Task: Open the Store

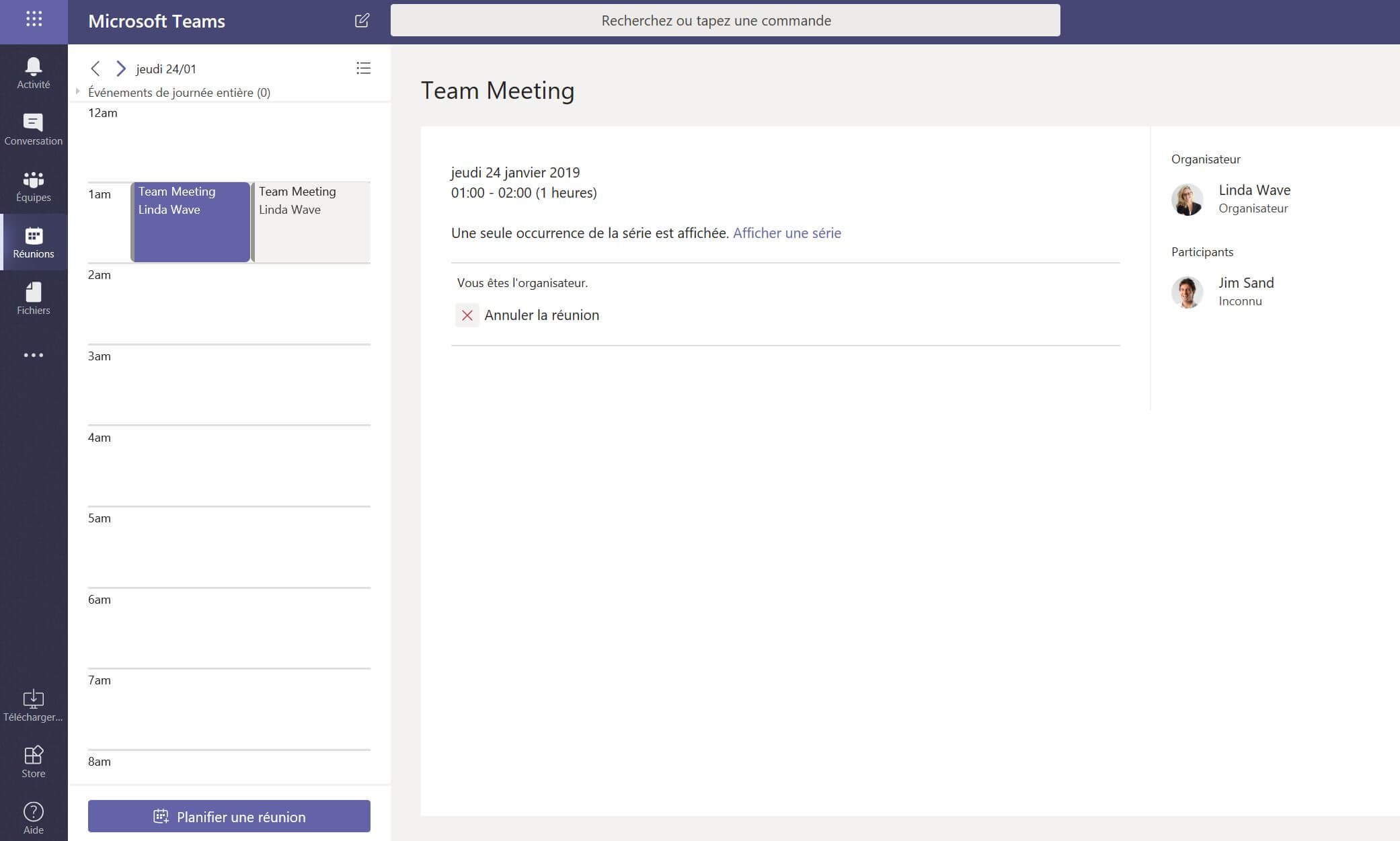Action: click(33, 760)
